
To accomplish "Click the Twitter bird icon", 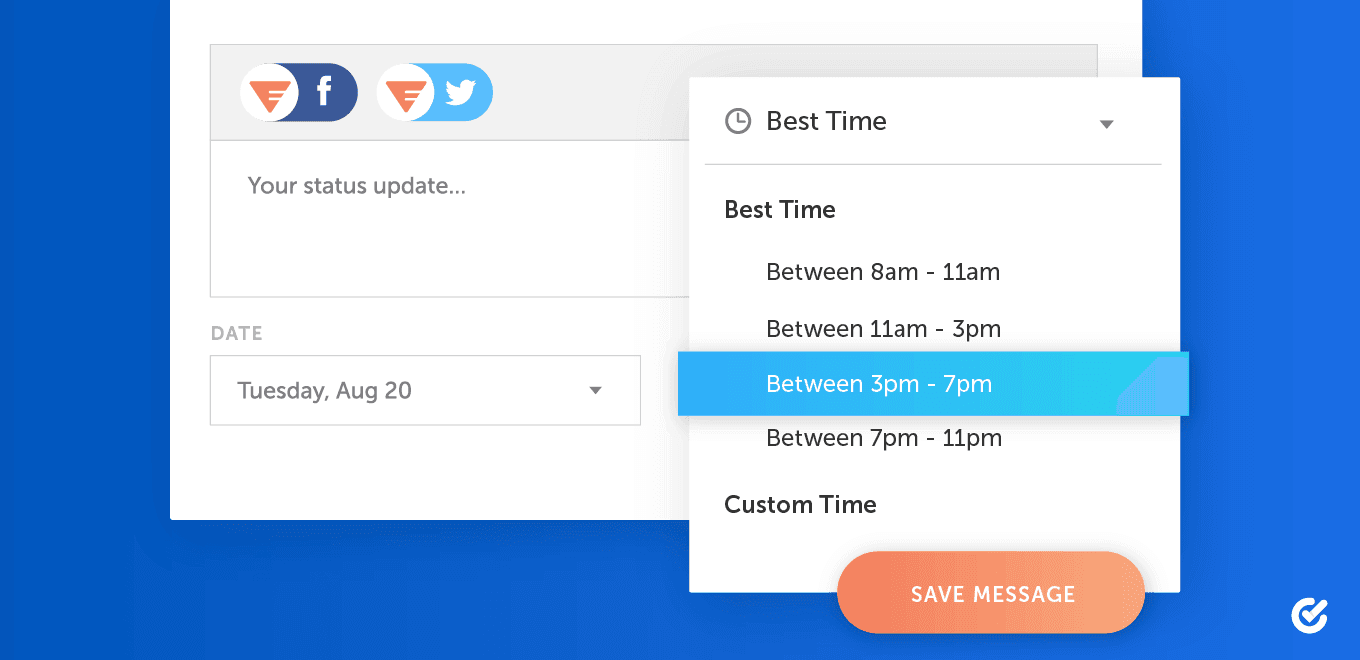I will tap(460, 93).
